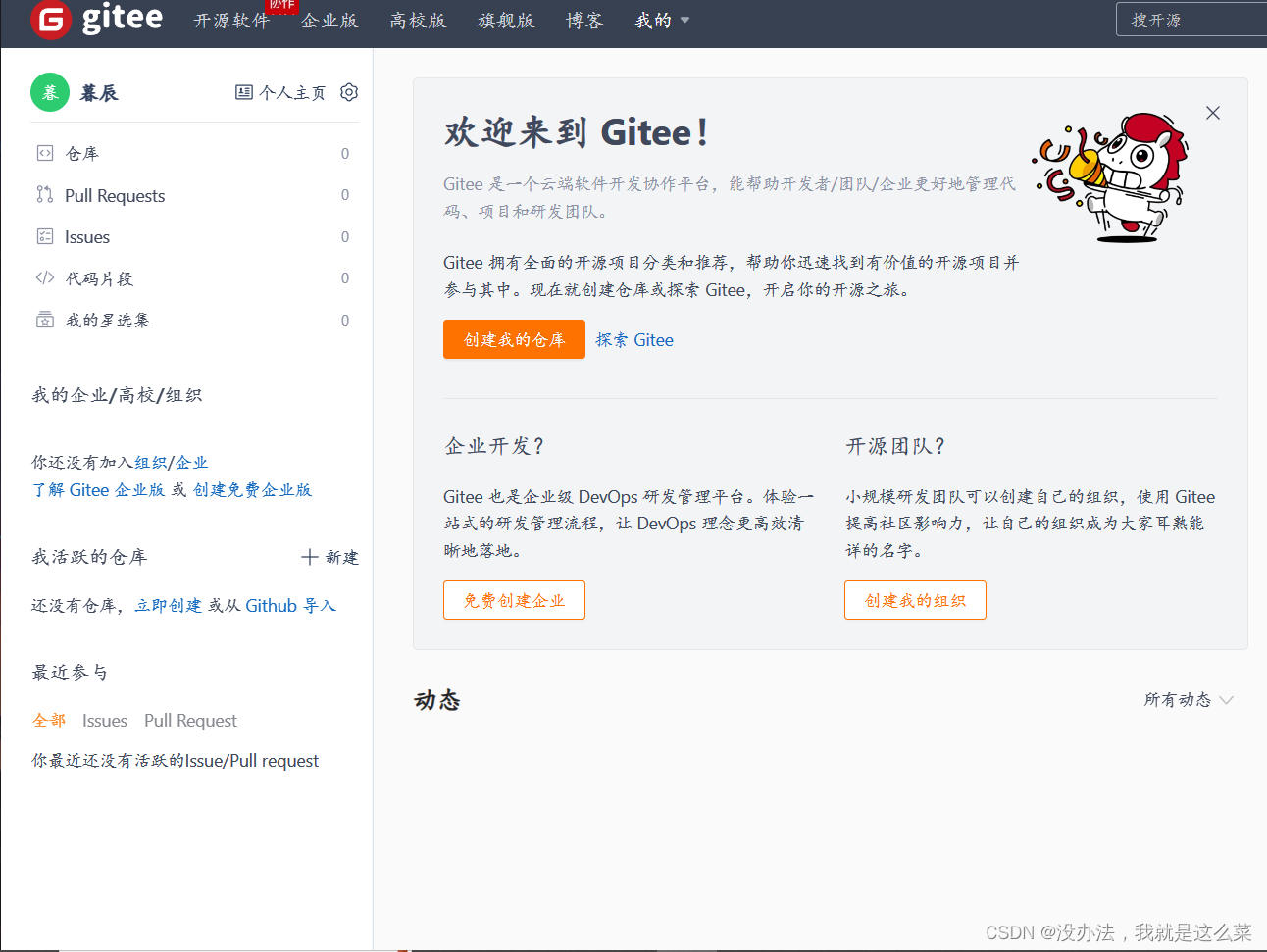Click the 探索 Gitee link
This screenshot has width=1267, height=952.
click(x=634, y=339)
